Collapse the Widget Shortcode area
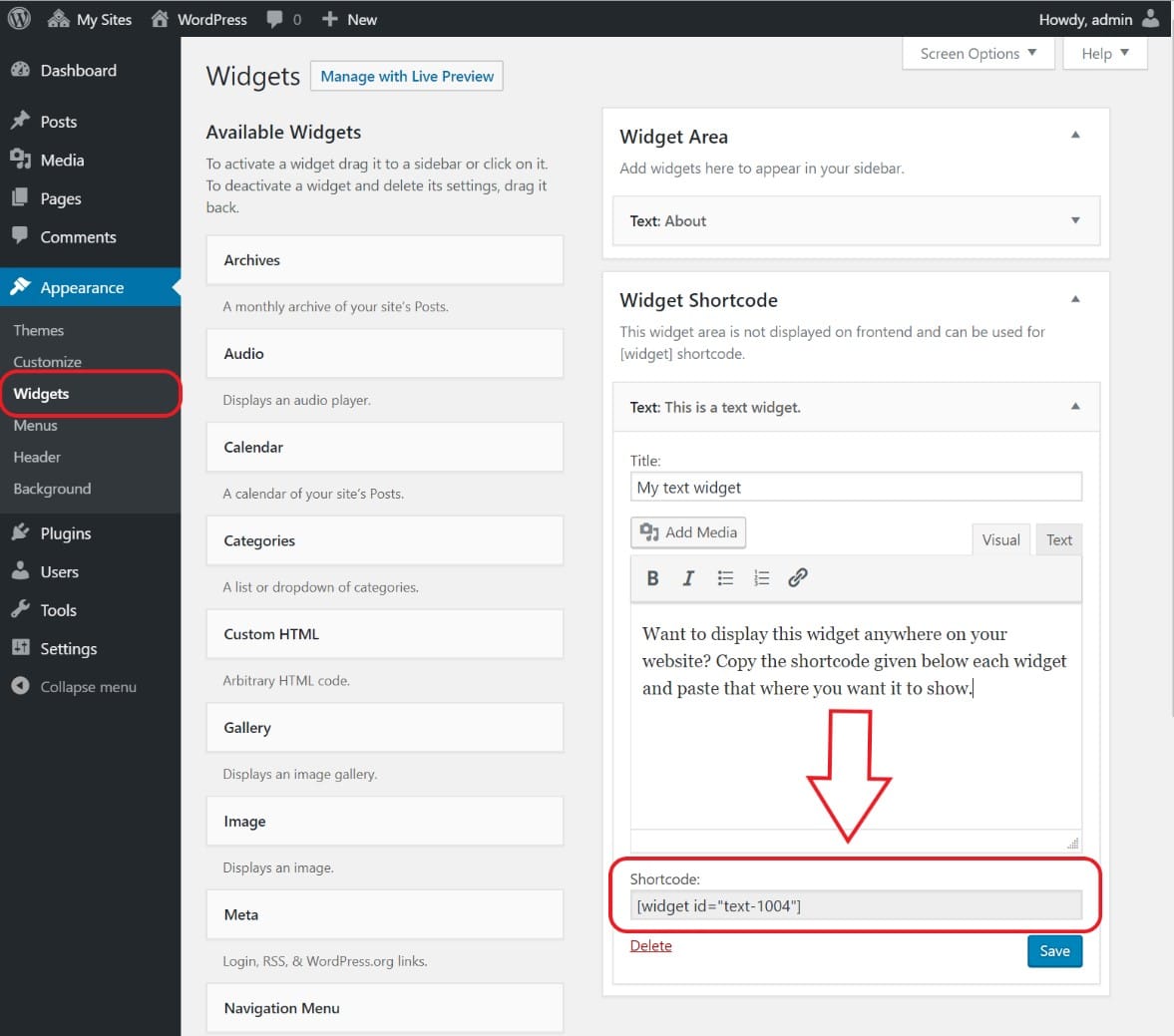 (x=1075, y=299)
